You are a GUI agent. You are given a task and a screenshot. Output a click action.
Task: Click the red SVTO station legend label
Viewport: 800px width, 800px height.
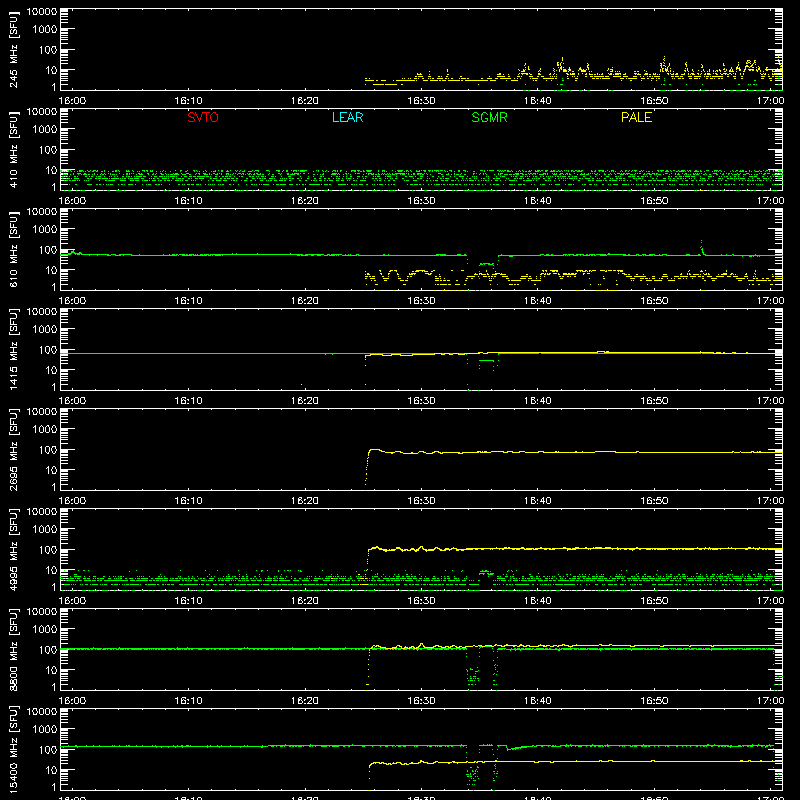[x=203, y=117]
